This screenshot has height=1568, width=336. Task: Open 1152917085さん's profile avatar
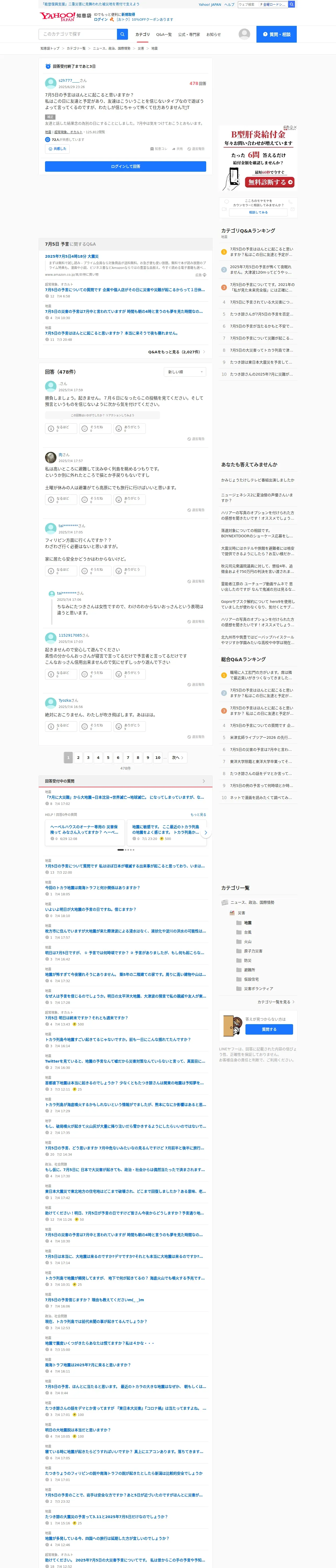(x=51, y=638)
